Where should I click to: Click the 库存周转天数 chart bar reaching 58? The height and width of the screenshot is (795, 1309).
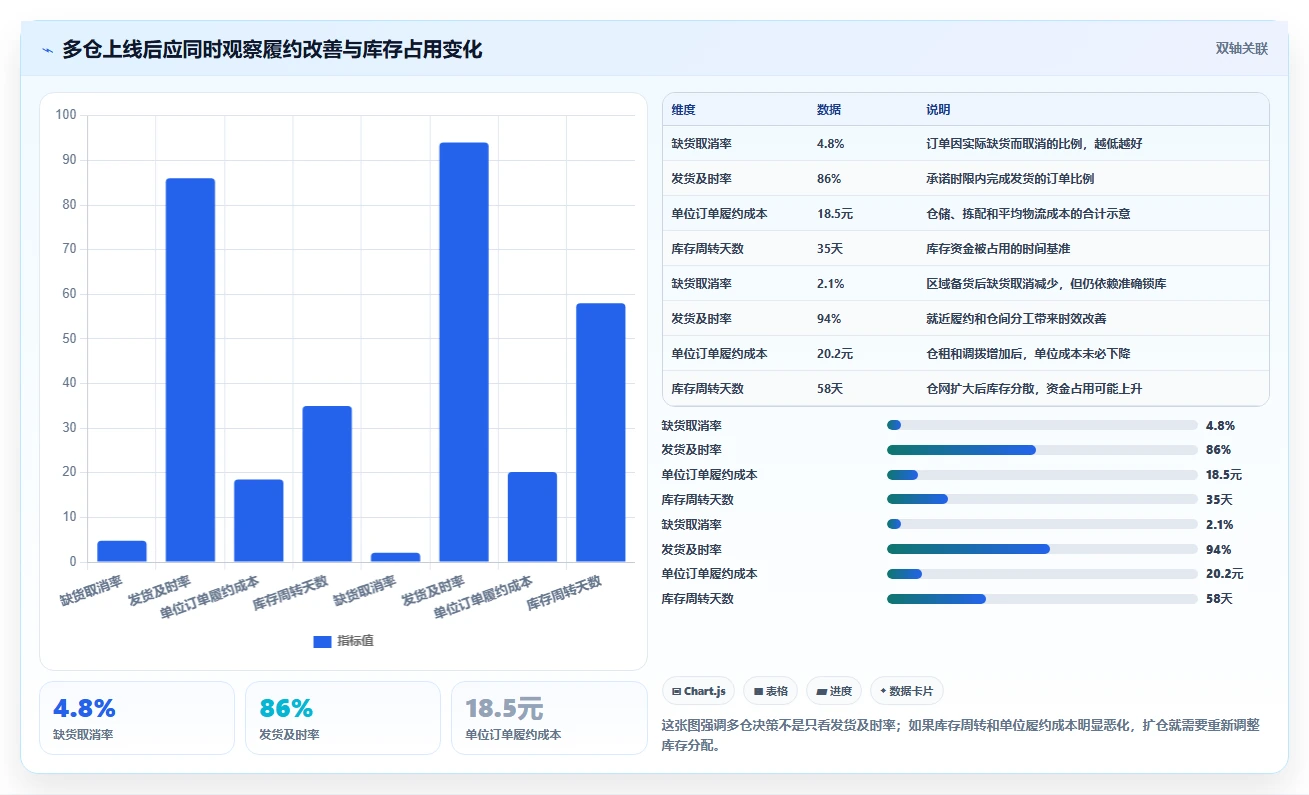601,432
